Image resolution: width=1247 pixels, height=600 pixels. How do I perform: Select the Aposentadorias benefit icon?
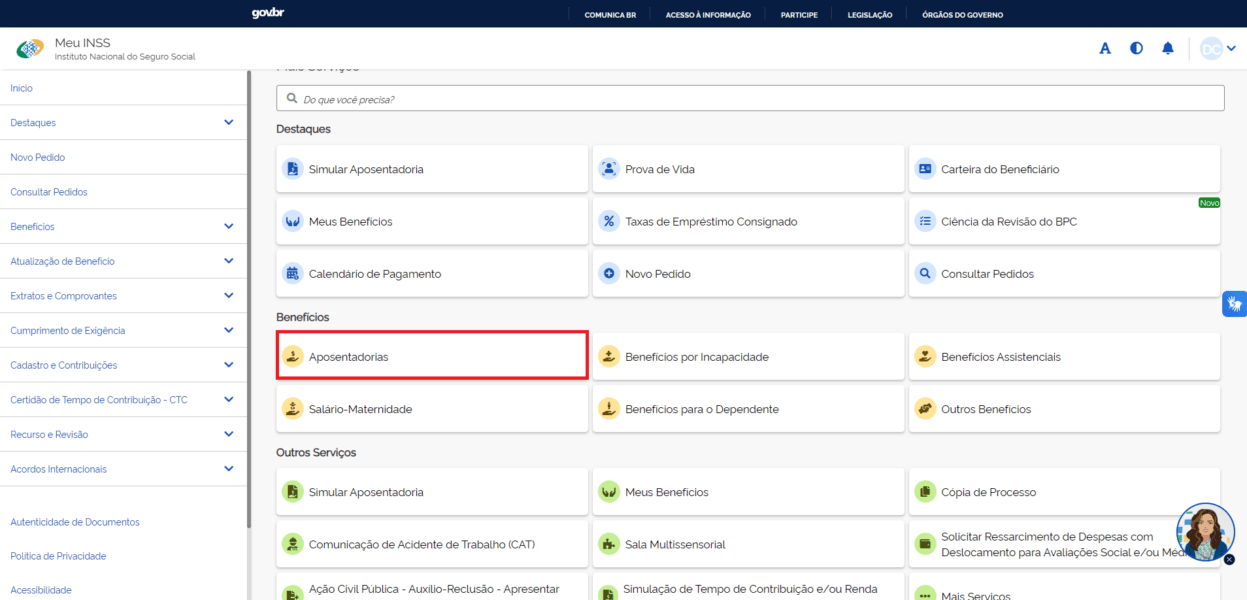click(292, 355)
